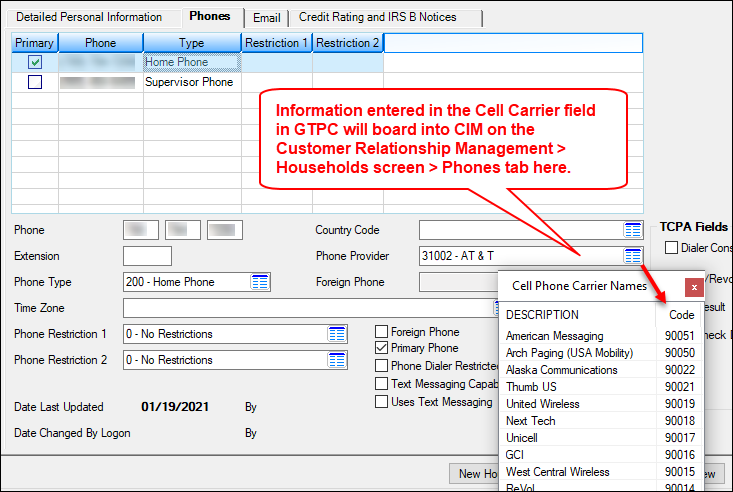The width and height of the screenshot is (733, 492).
Task: Click the New Household button
Action: (474, 474)
